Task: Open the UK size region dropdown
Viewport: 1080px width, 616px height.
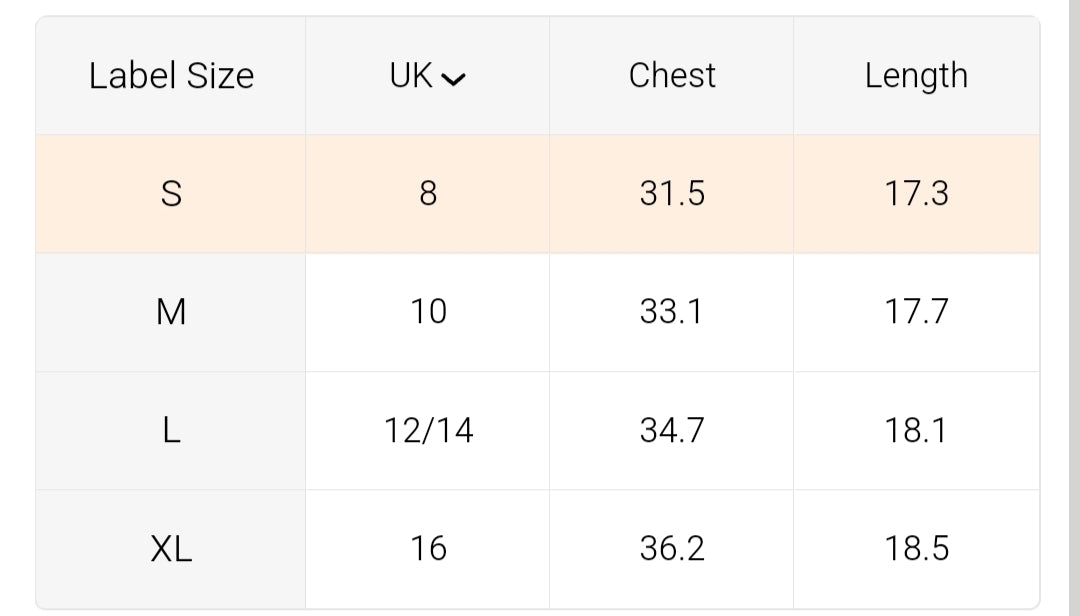Action: tap(428, 77)
